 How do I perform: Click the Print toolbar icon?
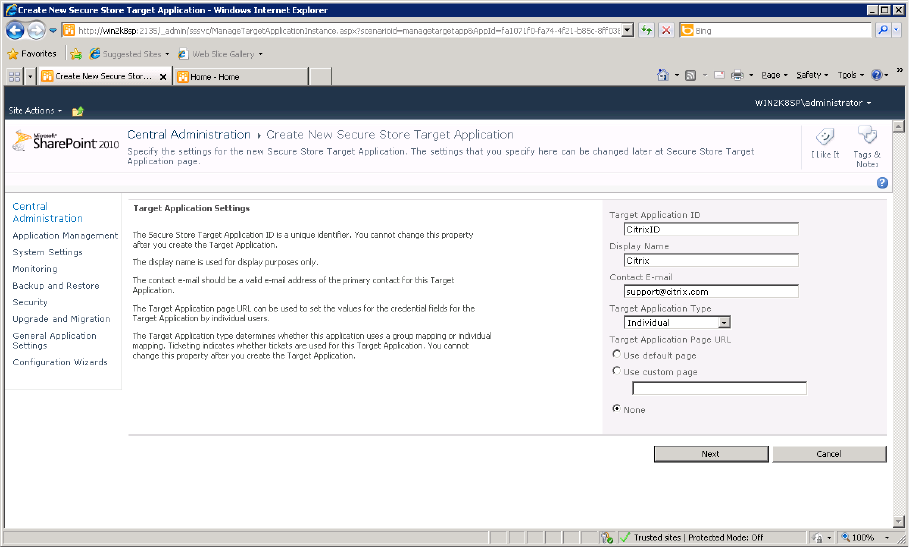coord(737,75)
